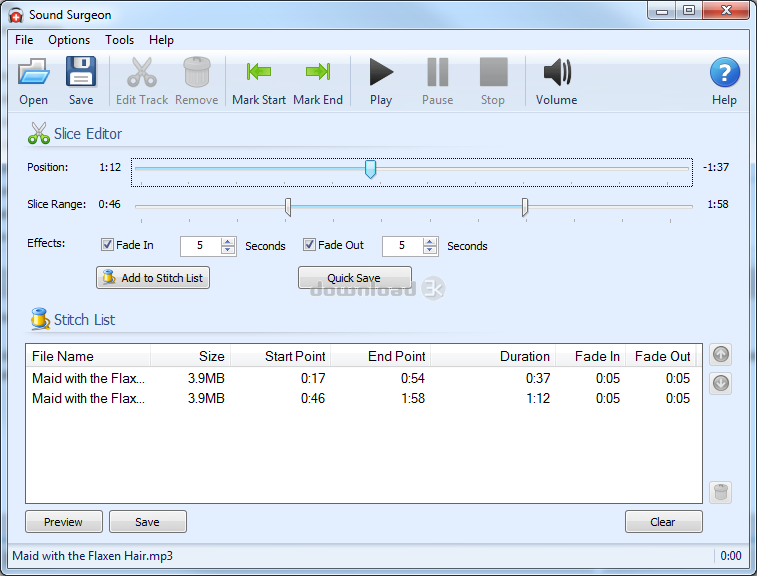Click the Position slider thumb
Image resolution: width=757 pixels, height=576 pixels.
[370, 169]
